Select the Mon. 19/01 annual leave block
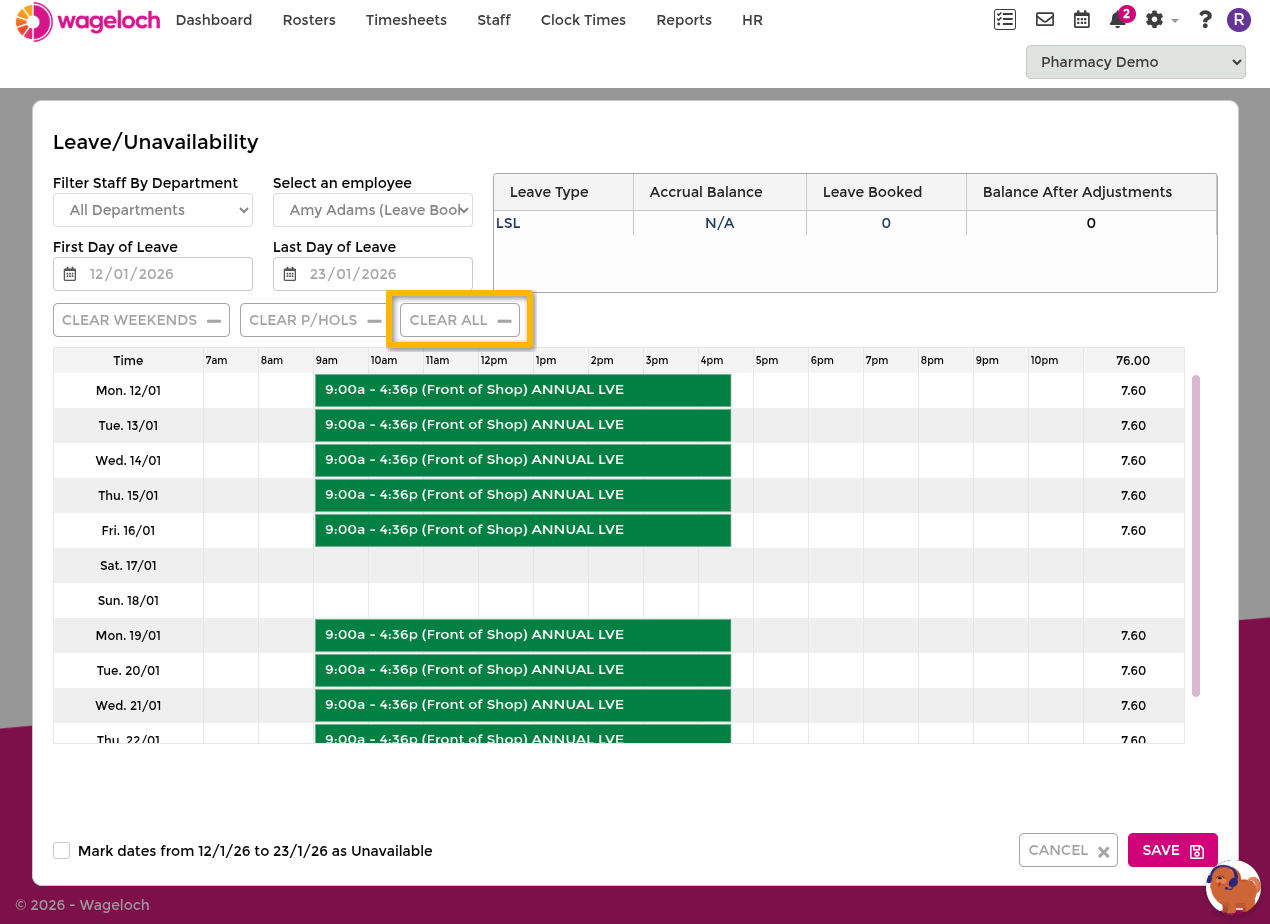The image size is (1270, 924). click(523, 635)
